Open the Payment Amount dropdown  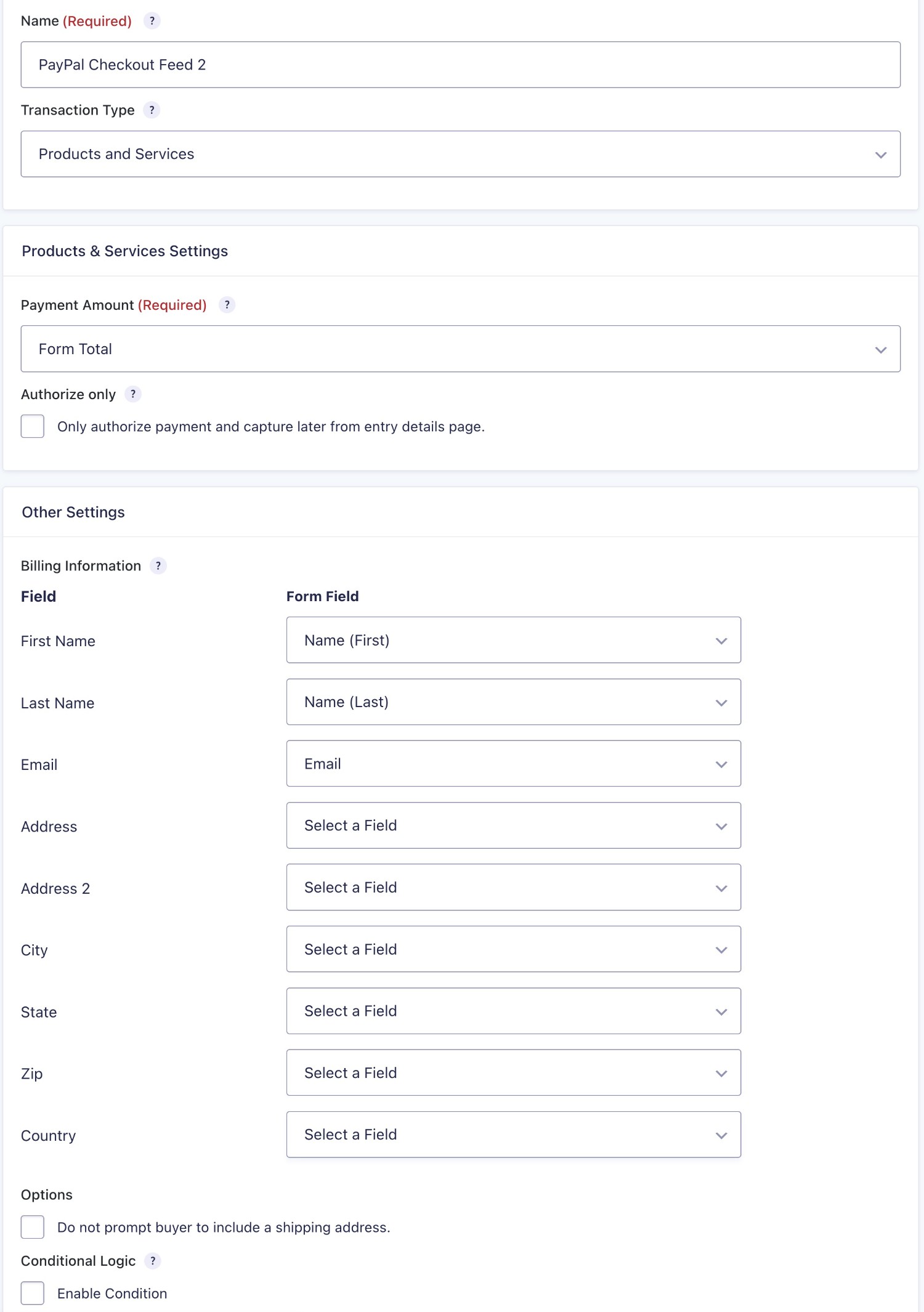[x=461, y=349]
